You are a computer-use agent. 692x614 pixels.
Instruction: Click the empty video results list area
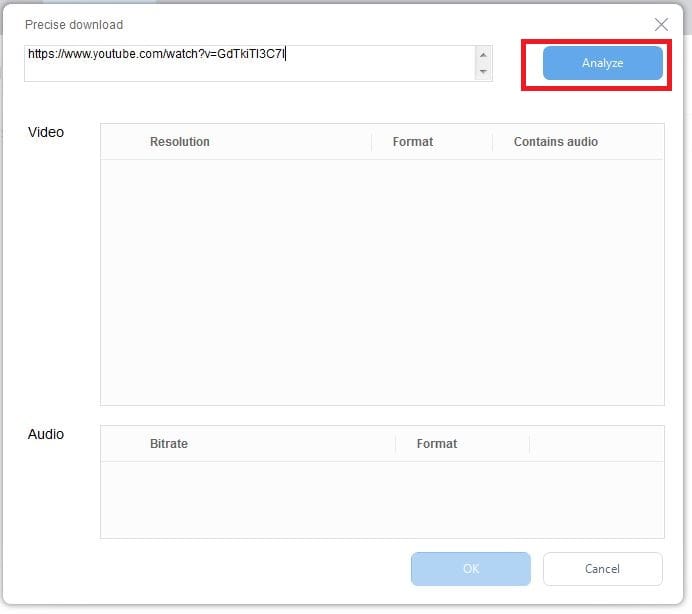click(382, 282)
